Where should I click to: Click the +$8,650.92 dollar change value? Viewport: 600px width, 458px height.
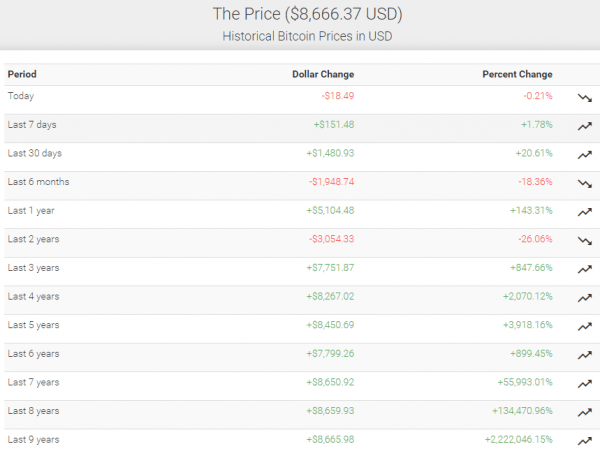(330, 382)
